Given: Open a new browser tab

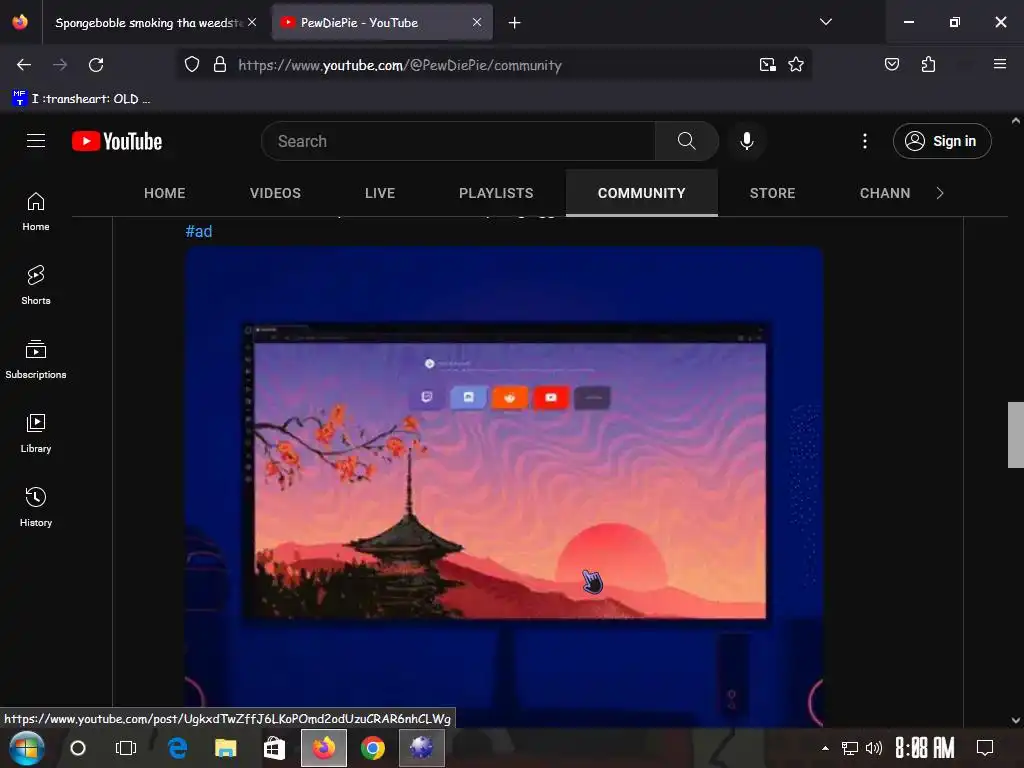Looking at the screenshot, I should click(515, 23).
